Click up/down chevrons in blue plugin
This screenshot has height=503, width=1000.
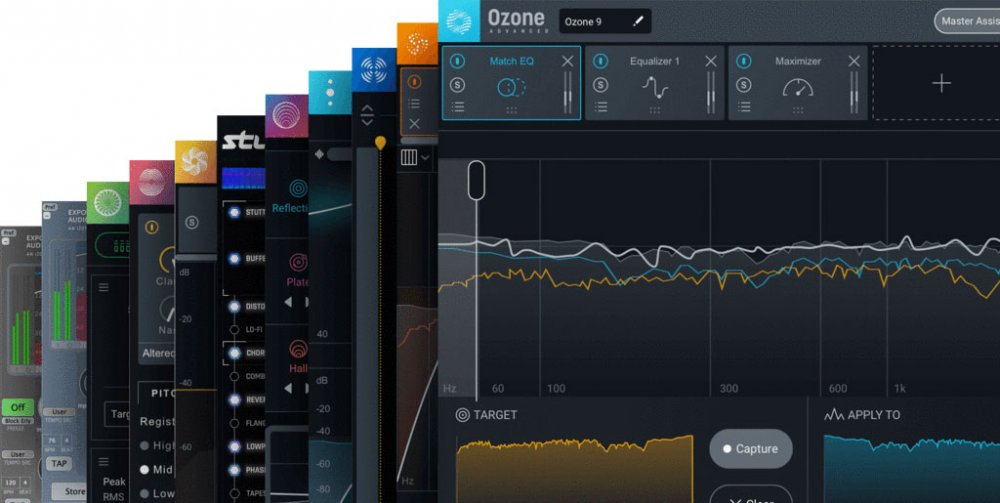point(367,115)
